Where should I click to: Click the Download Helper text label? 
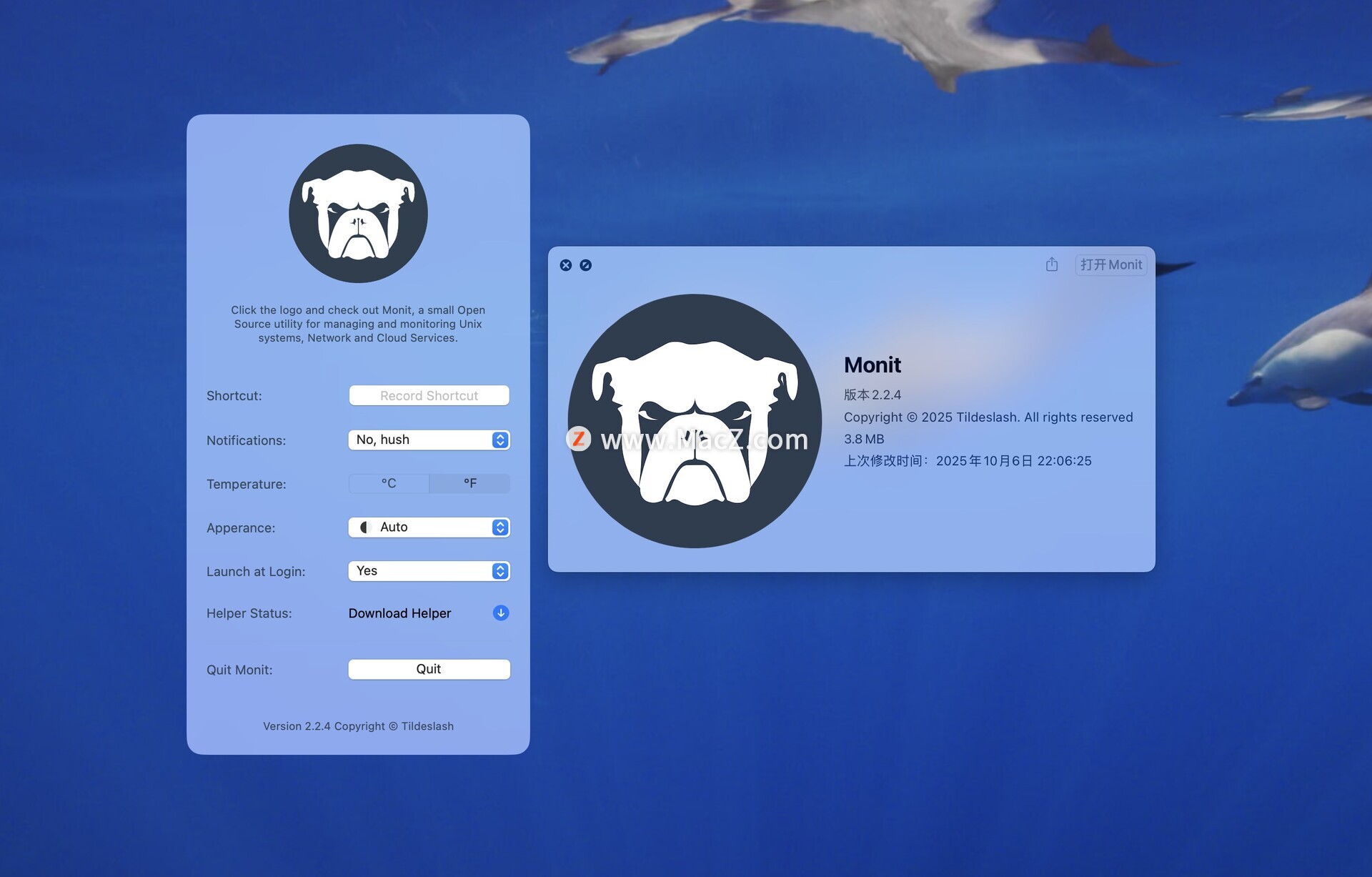click(399, 613)
